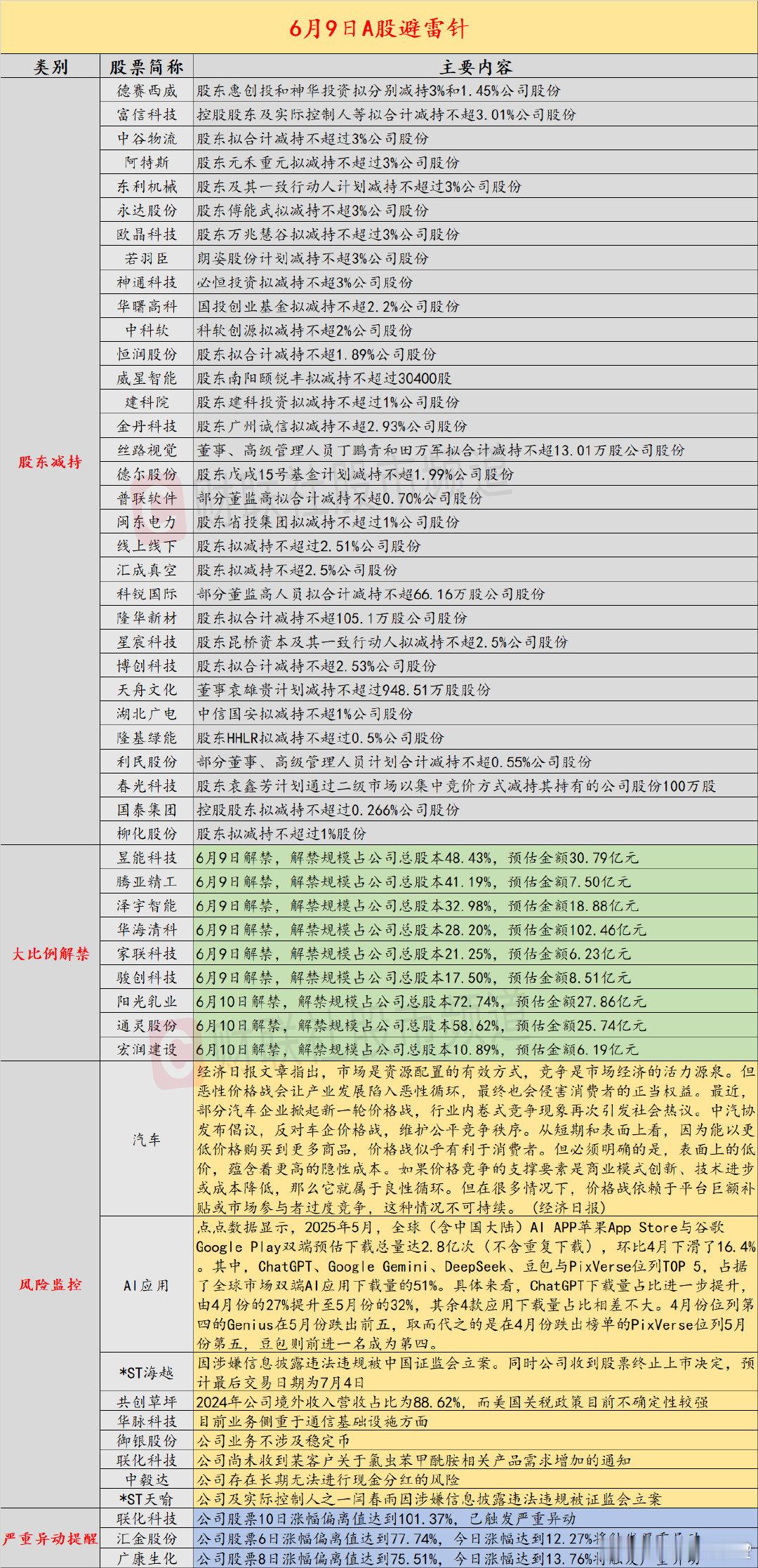Screen dimensions: 758x1568
Task: Select stock name '金丹科技'
Action: (x=147, y=426)
